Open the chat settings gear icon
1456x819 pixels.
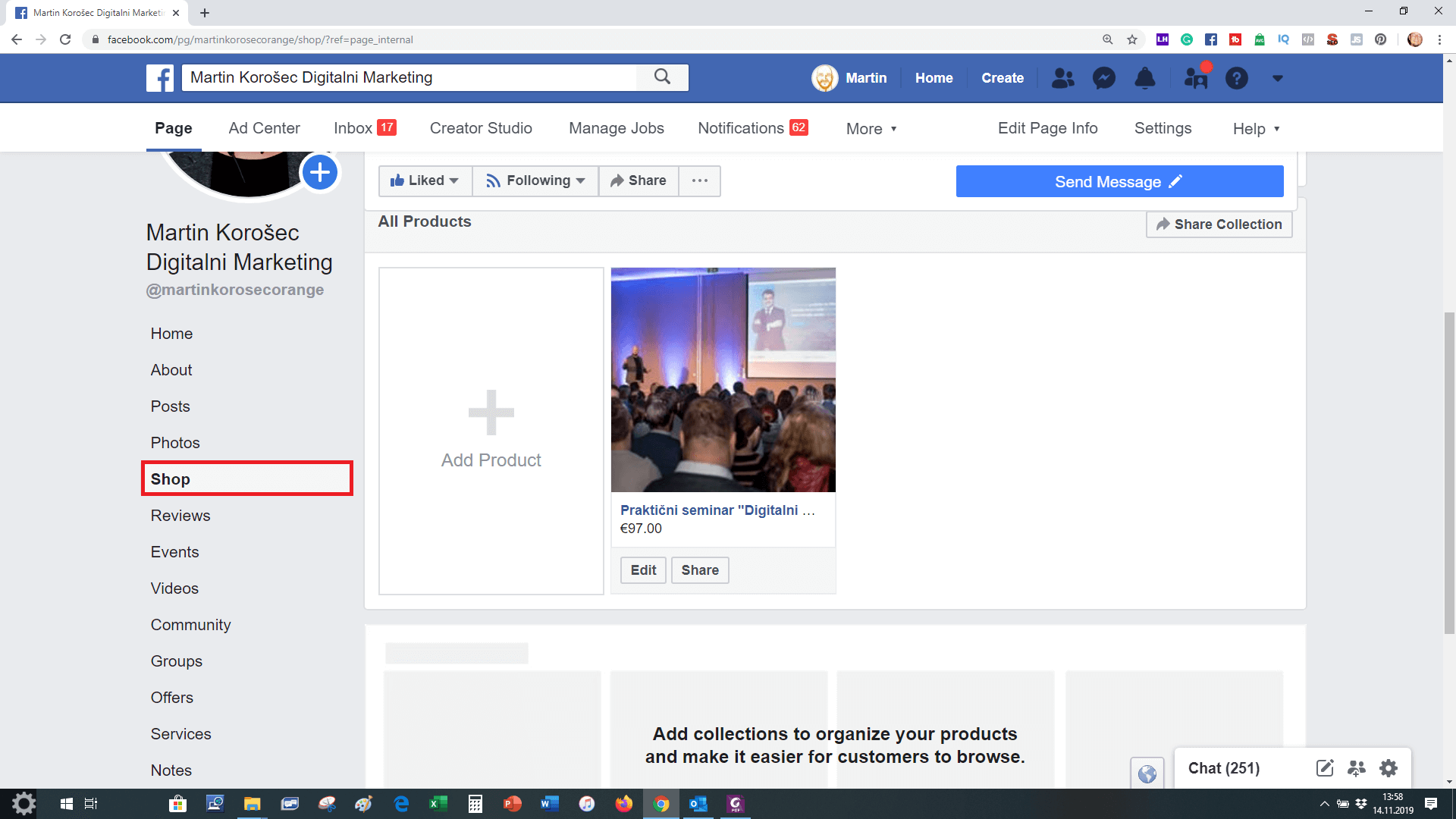pos(1388,768)
